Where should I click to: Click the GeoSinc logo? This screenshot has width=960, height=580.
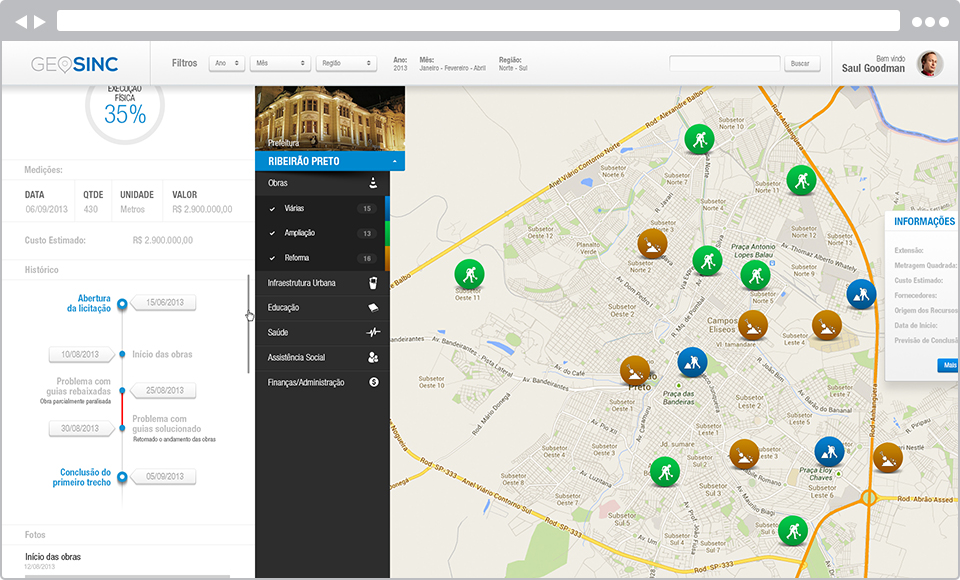[x=74, y=64]
